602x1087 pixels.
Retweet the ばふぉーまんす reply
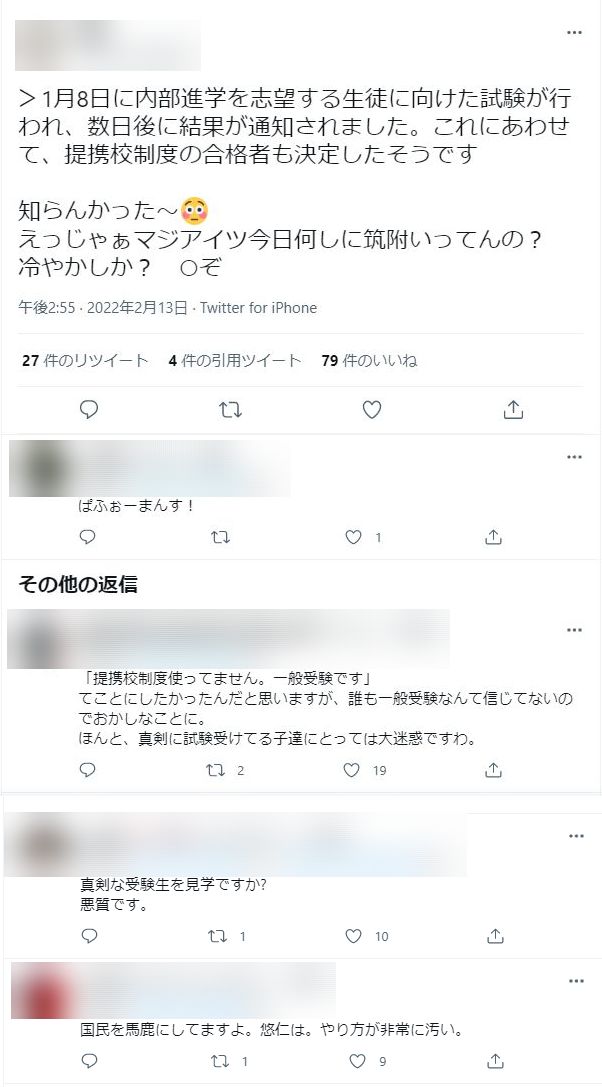(x=221, y=537)
